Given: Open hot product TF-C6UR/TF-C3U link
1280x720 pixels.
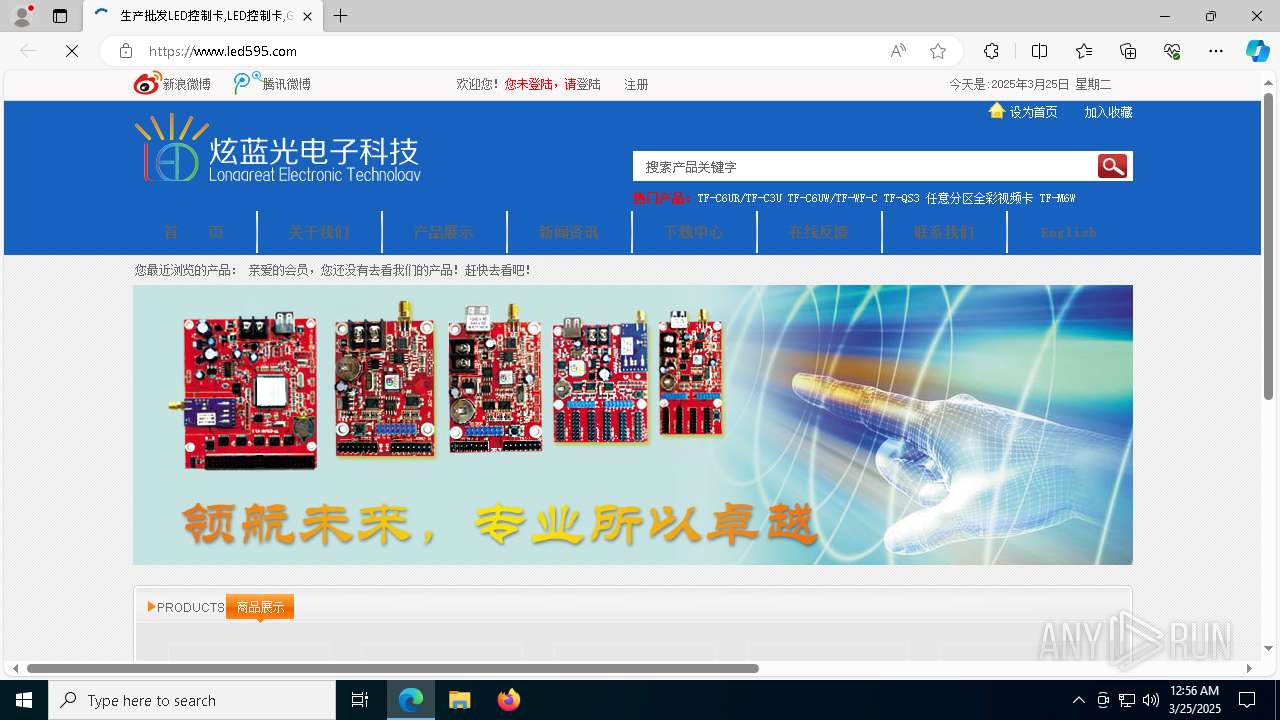Looking at the screenshot, I should (x=740, y=198).
